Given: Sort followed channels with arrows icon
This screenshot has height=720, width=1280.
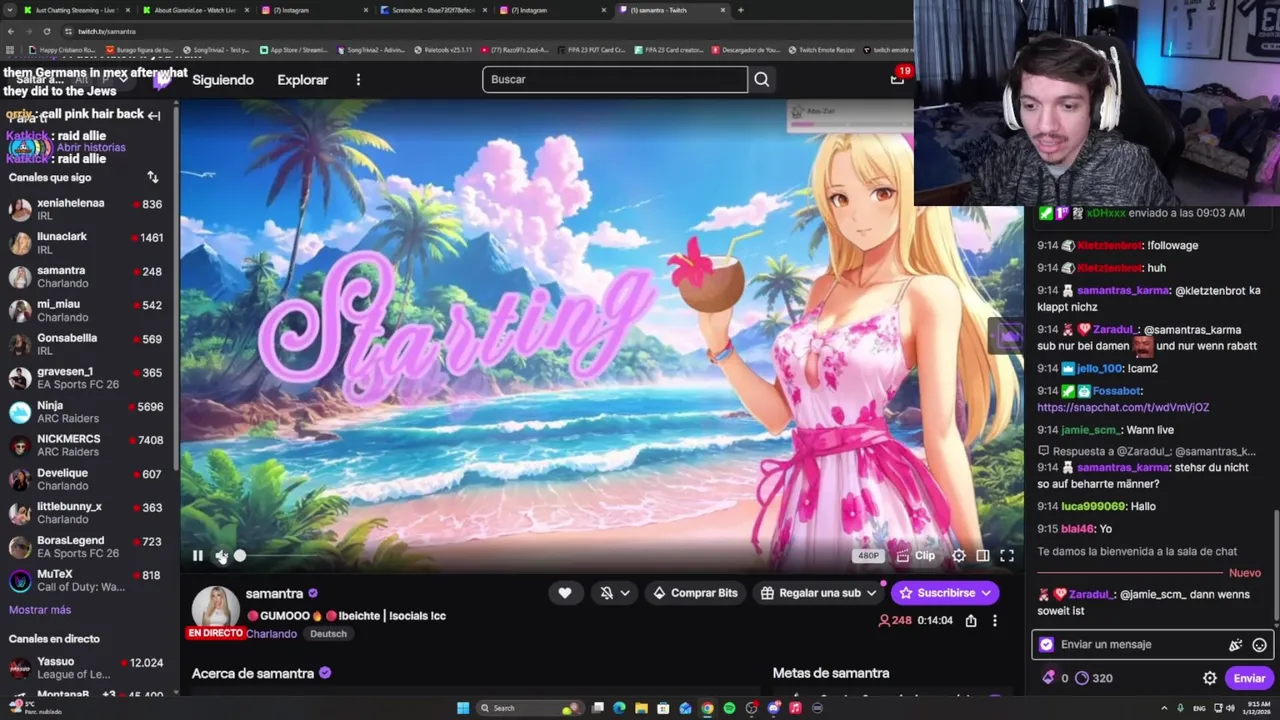Looking at the screenshot, I should pos(153,177).
